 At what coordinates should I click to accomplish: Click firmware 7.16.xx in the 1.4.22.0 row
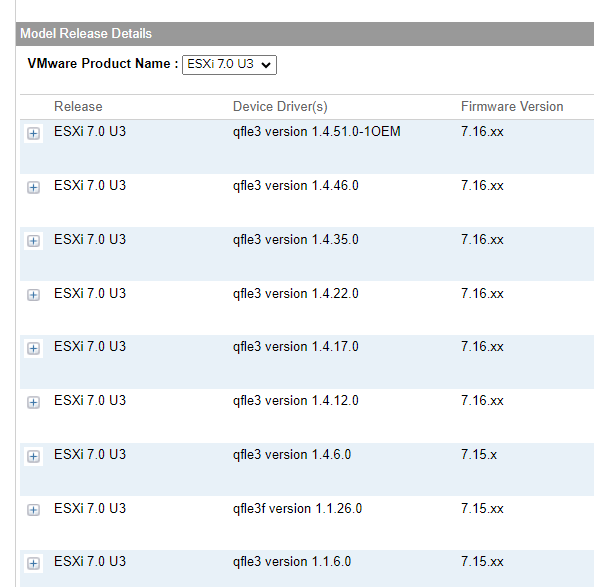click(x=482, y=294)
